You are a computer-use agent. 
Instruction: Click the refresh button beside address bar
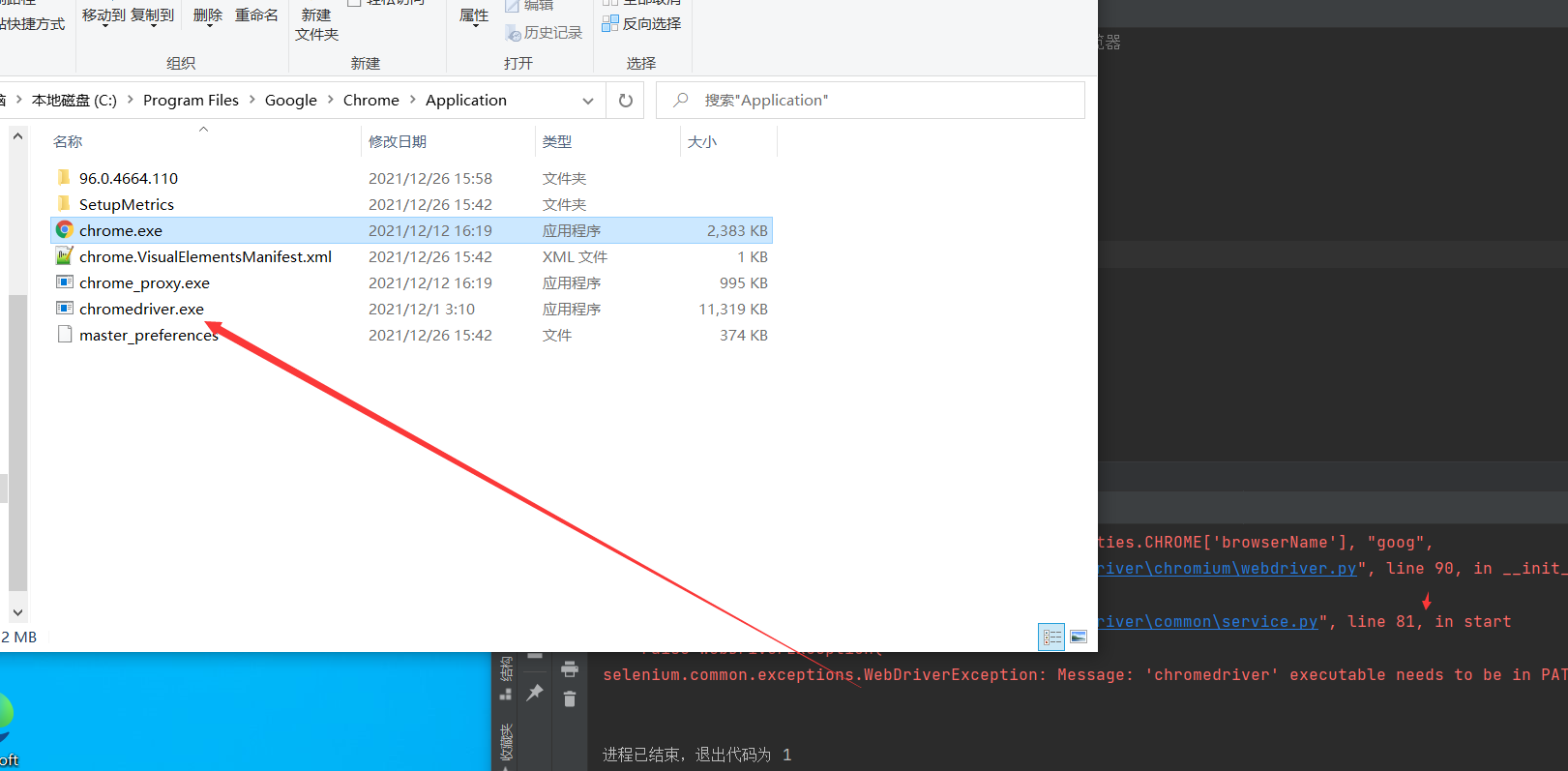(x=626, y=101)
